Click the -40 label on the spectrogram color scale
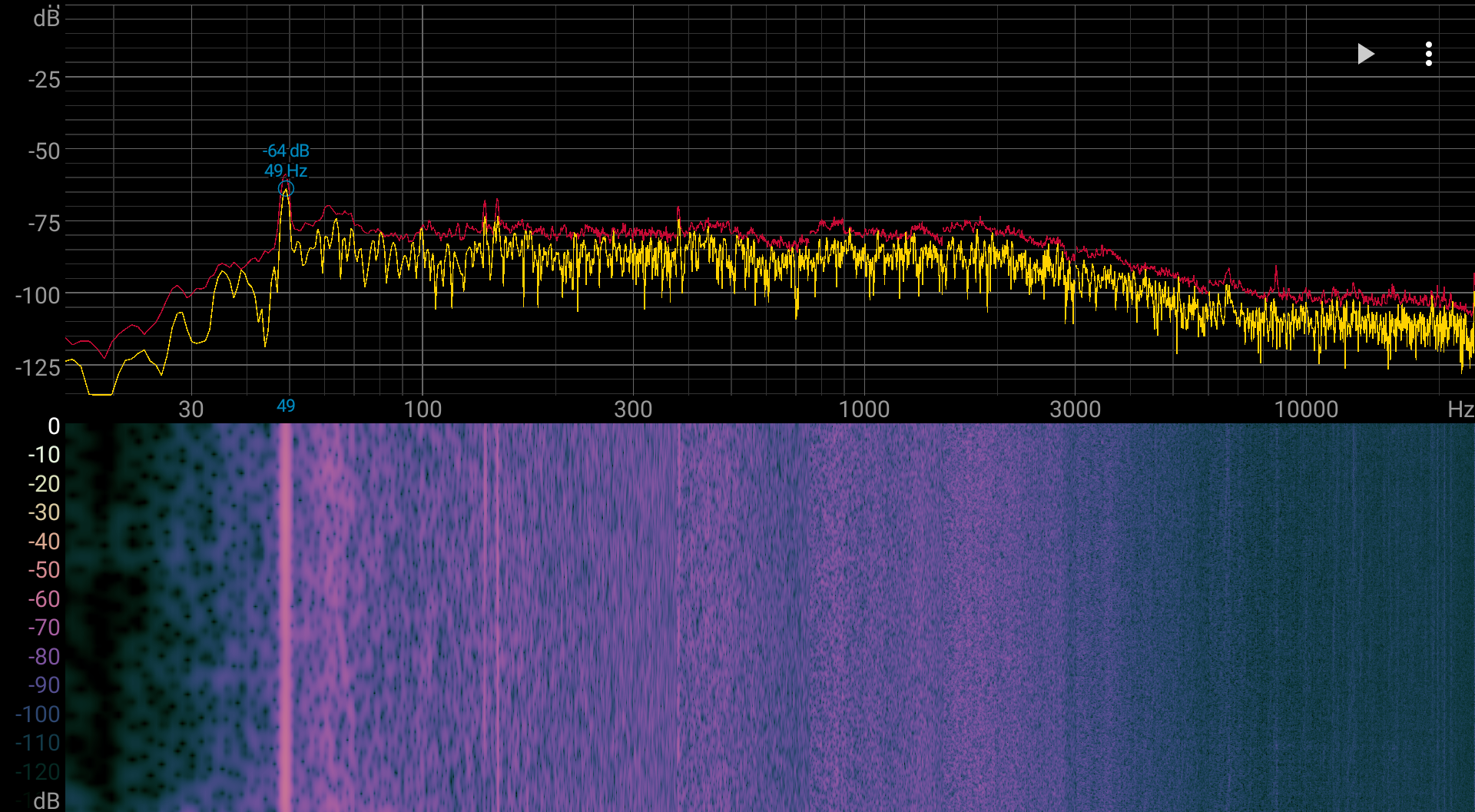Viewport: 1475px width, 812px height. click(44, 542)
